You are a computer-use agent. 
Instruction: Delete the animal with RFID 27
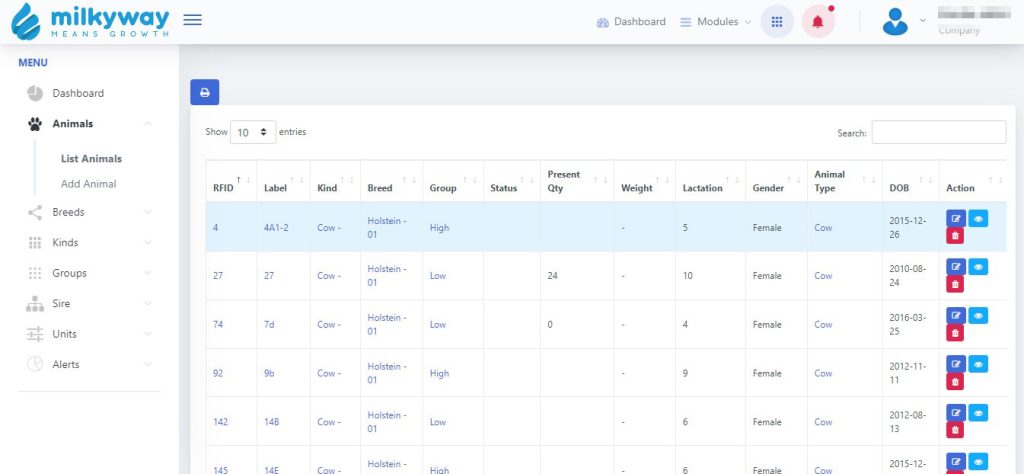956,284
